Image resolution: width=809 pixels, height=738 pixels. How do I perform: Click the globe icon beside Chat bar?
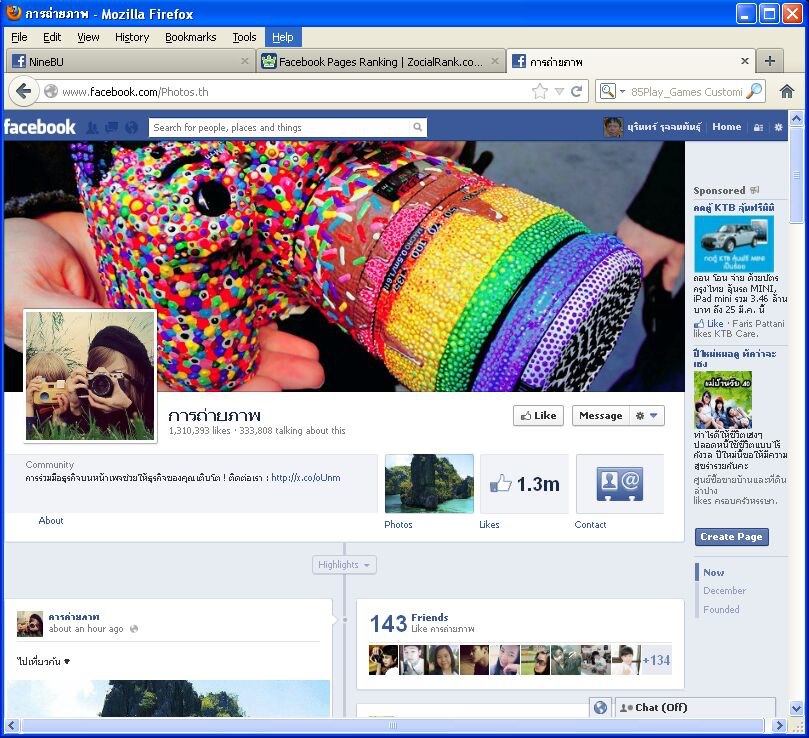point(600,707)
